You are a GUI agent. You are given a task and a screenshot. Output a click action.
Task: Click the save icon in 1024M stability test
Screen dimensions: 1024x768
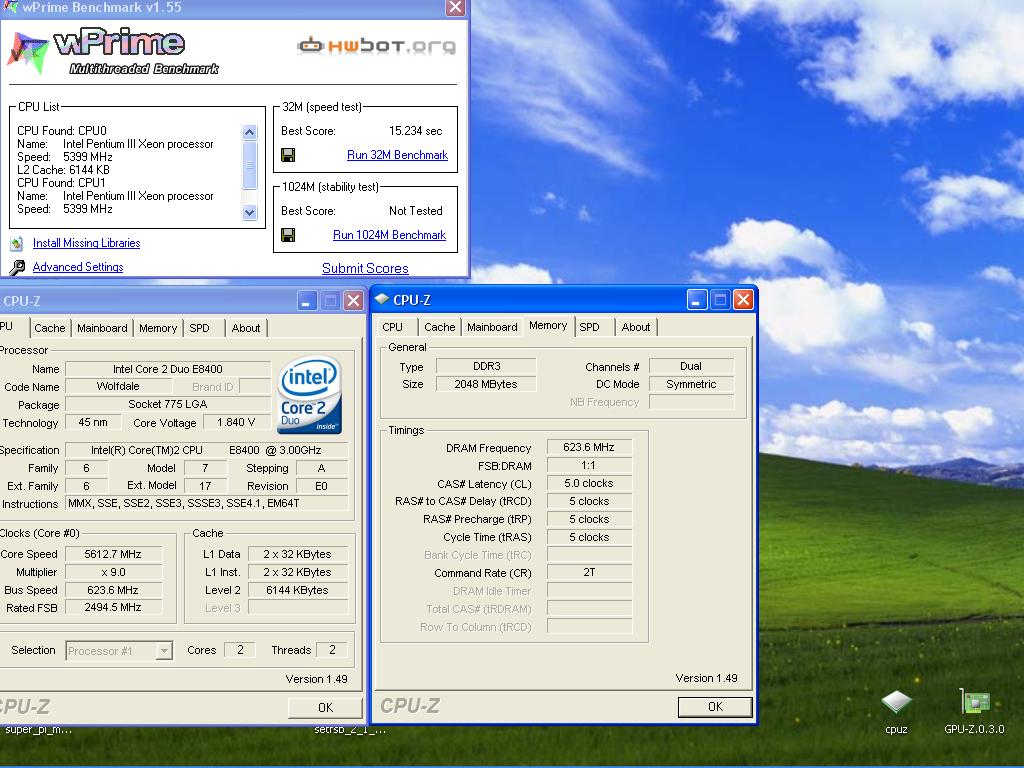click(288, 234)
